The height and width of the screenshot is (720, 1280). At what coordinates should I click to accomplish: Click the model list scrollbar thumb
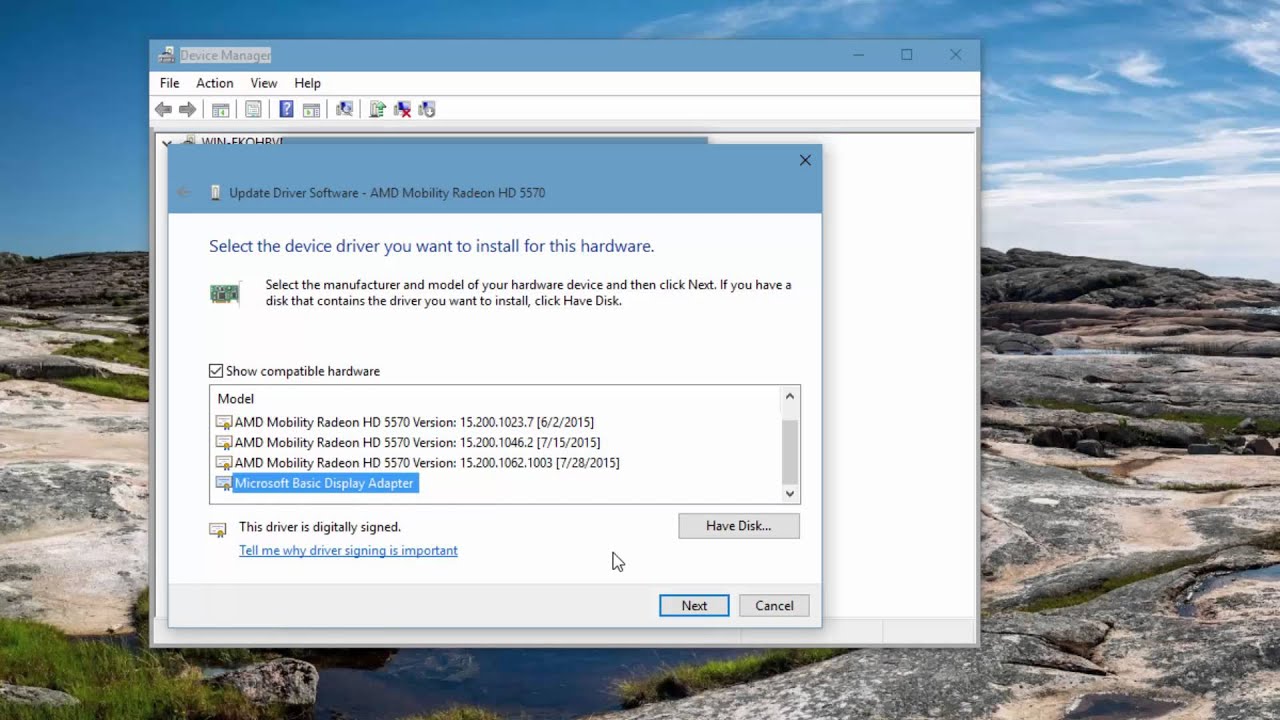coord(790,451)
